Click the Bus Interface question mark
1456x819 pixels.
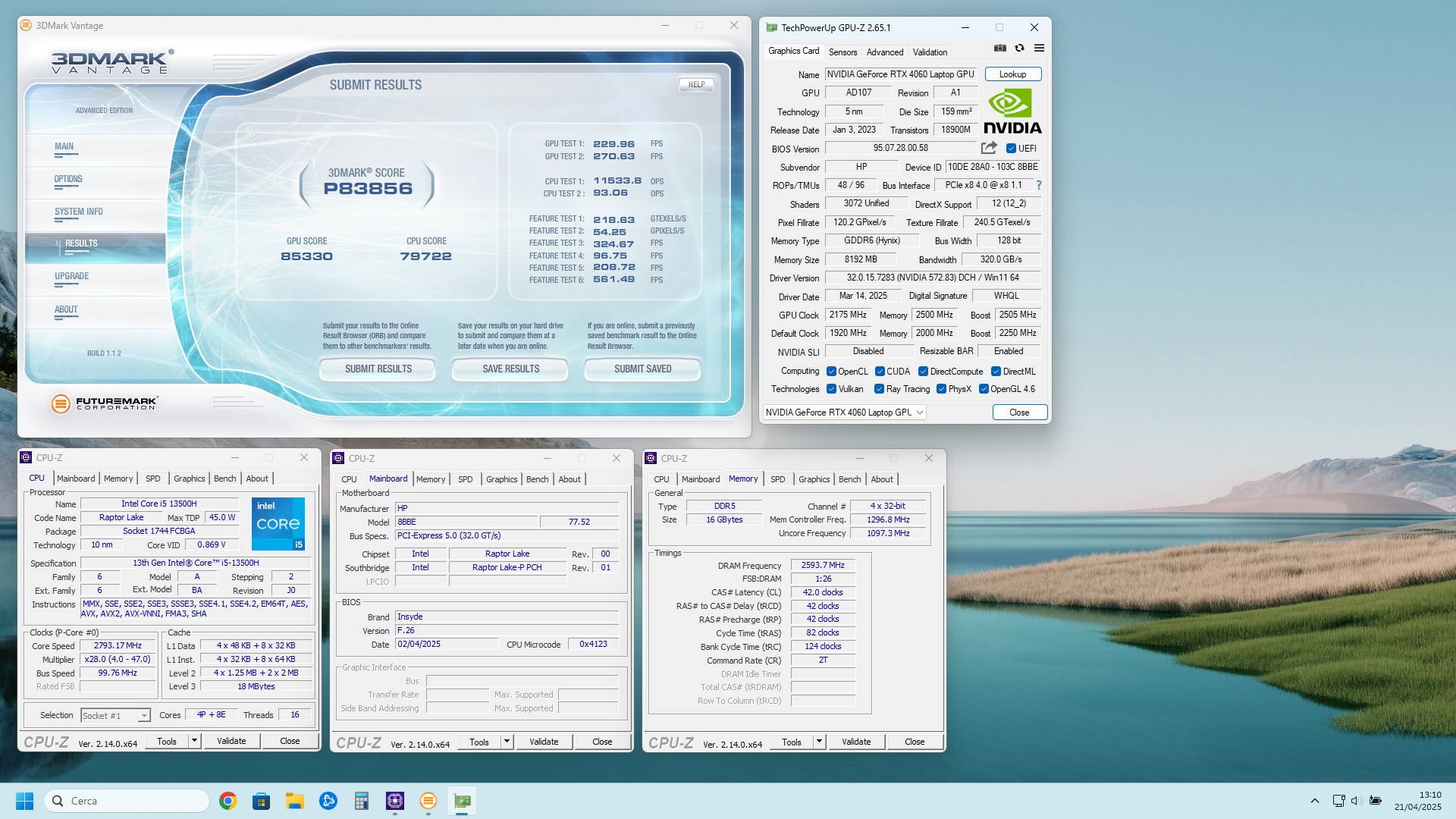coord(1039,185)
